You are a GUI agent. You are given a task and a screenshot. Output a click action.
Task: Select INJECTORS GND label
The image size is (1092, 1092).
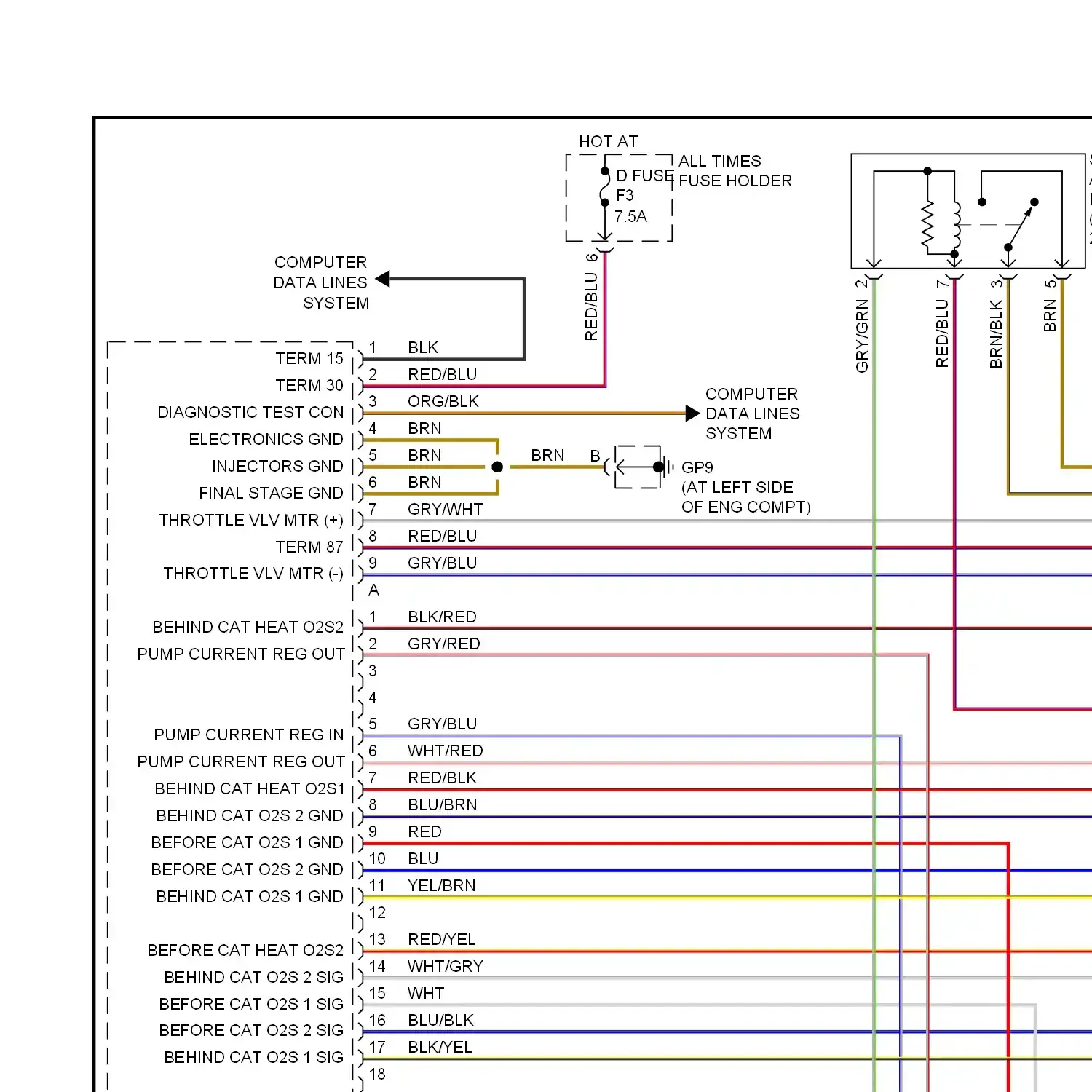pyautogui.click(x=277, y=467)
